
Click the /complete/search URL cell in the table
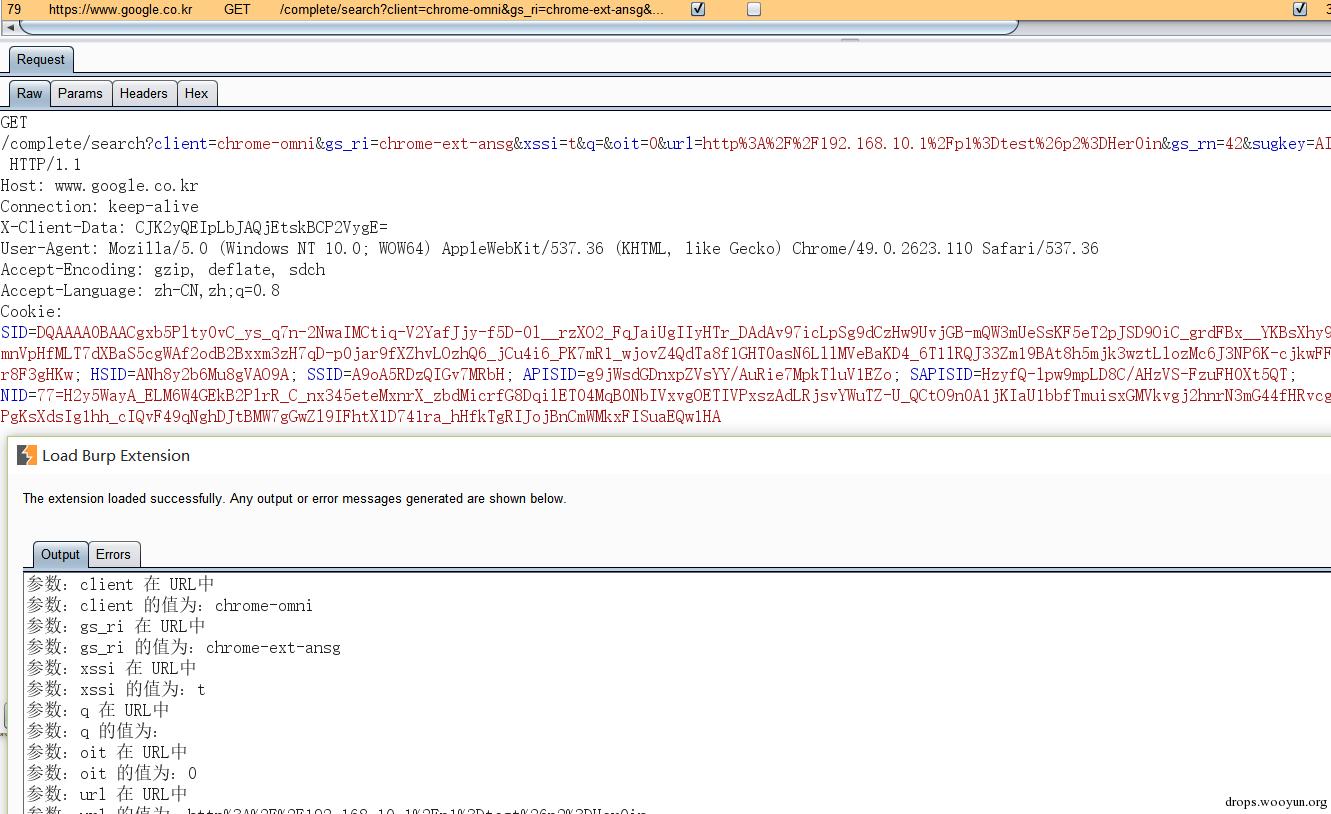pyautogui.click(x=470, y=9)
